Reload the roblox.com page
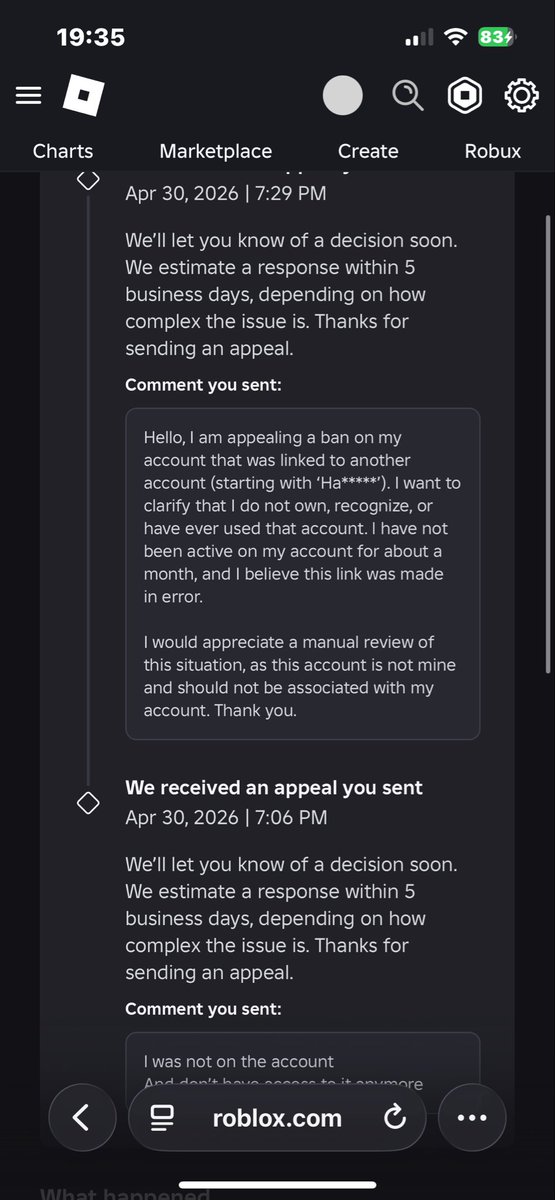Viewport: 555px width, 1200px height. 394,1117
